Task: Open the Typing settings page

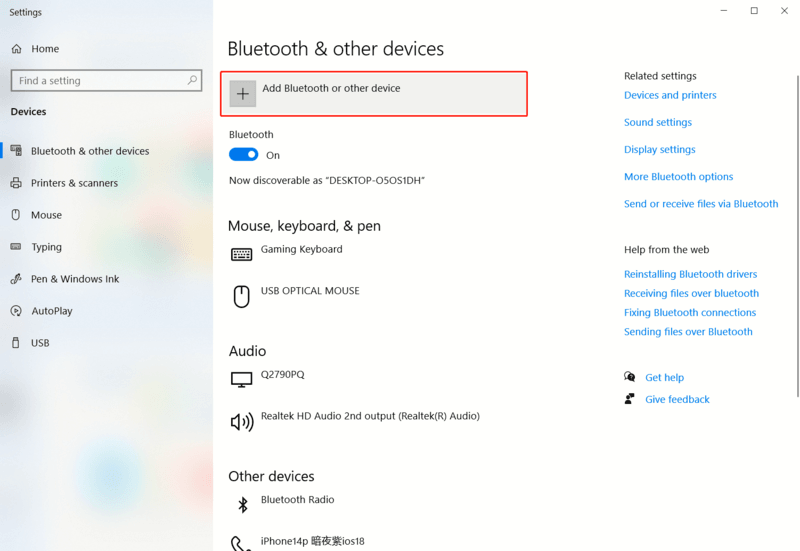Action: (46, 247)
